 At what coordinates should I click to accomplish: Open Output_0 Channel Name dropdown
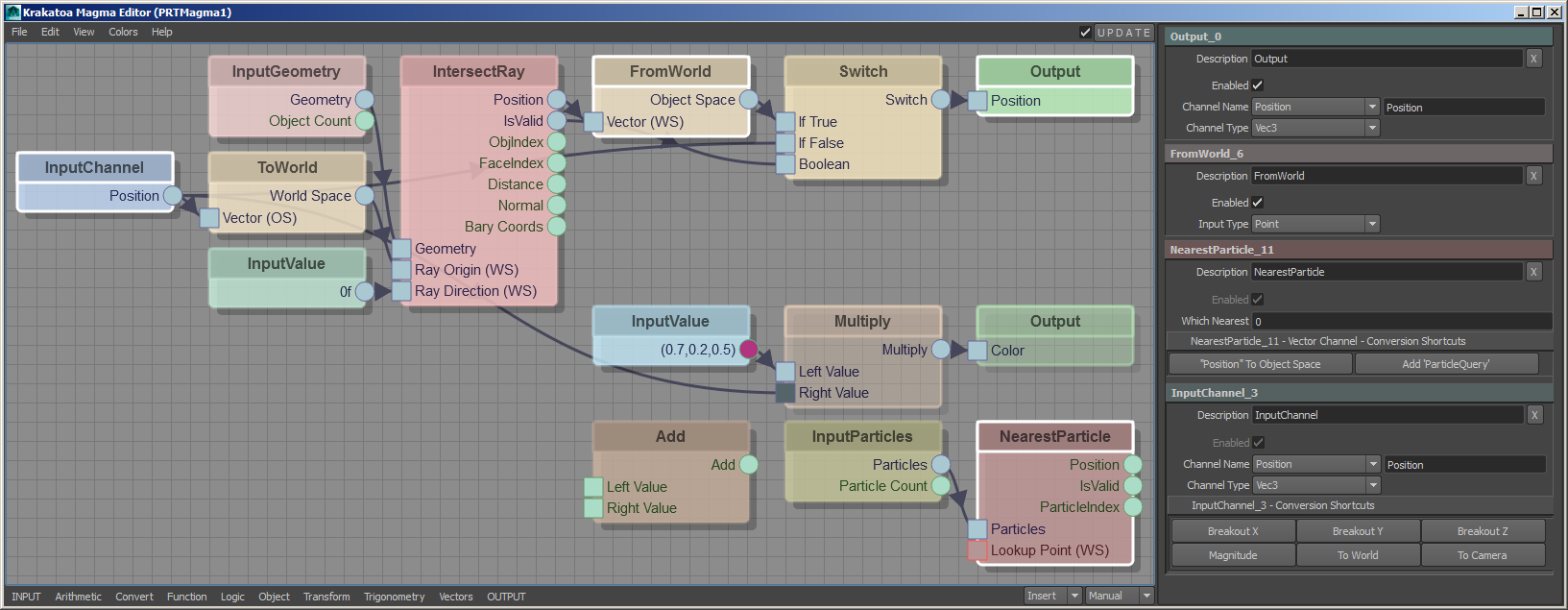pyautogui.click(x=1315, y=107)
